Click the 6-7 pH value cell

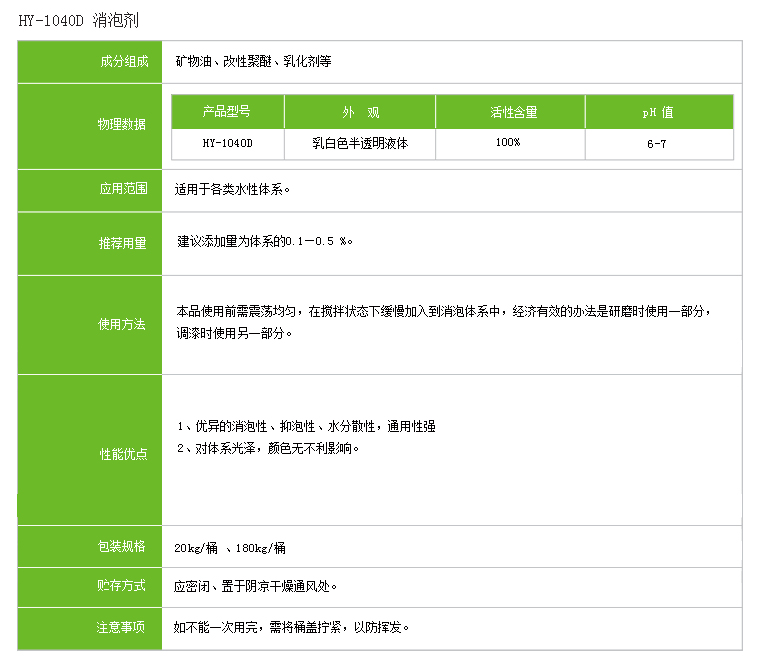[657, 144]
